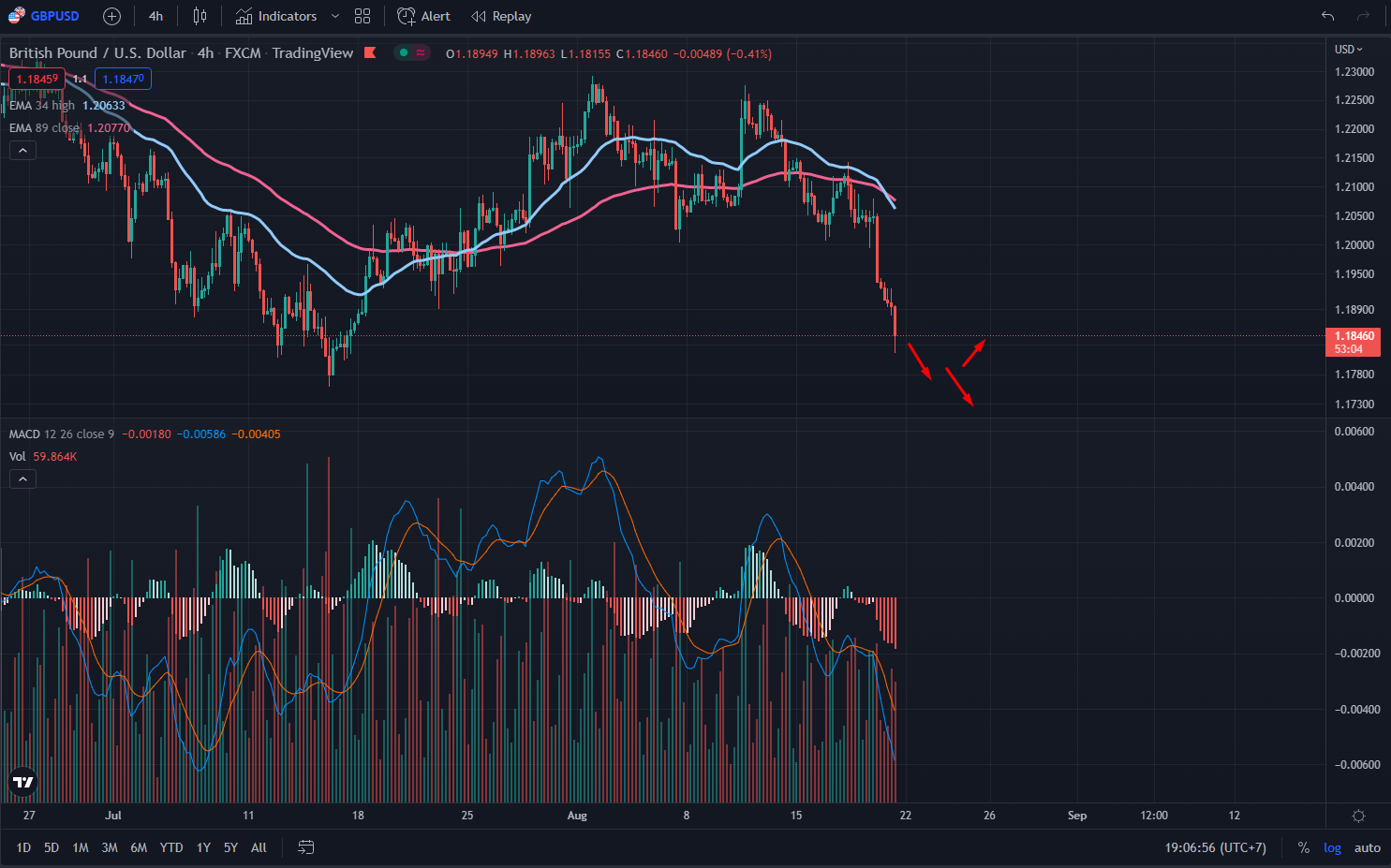Click the redo arrow
The image size is (1391, 868).
click(1361, 16)
